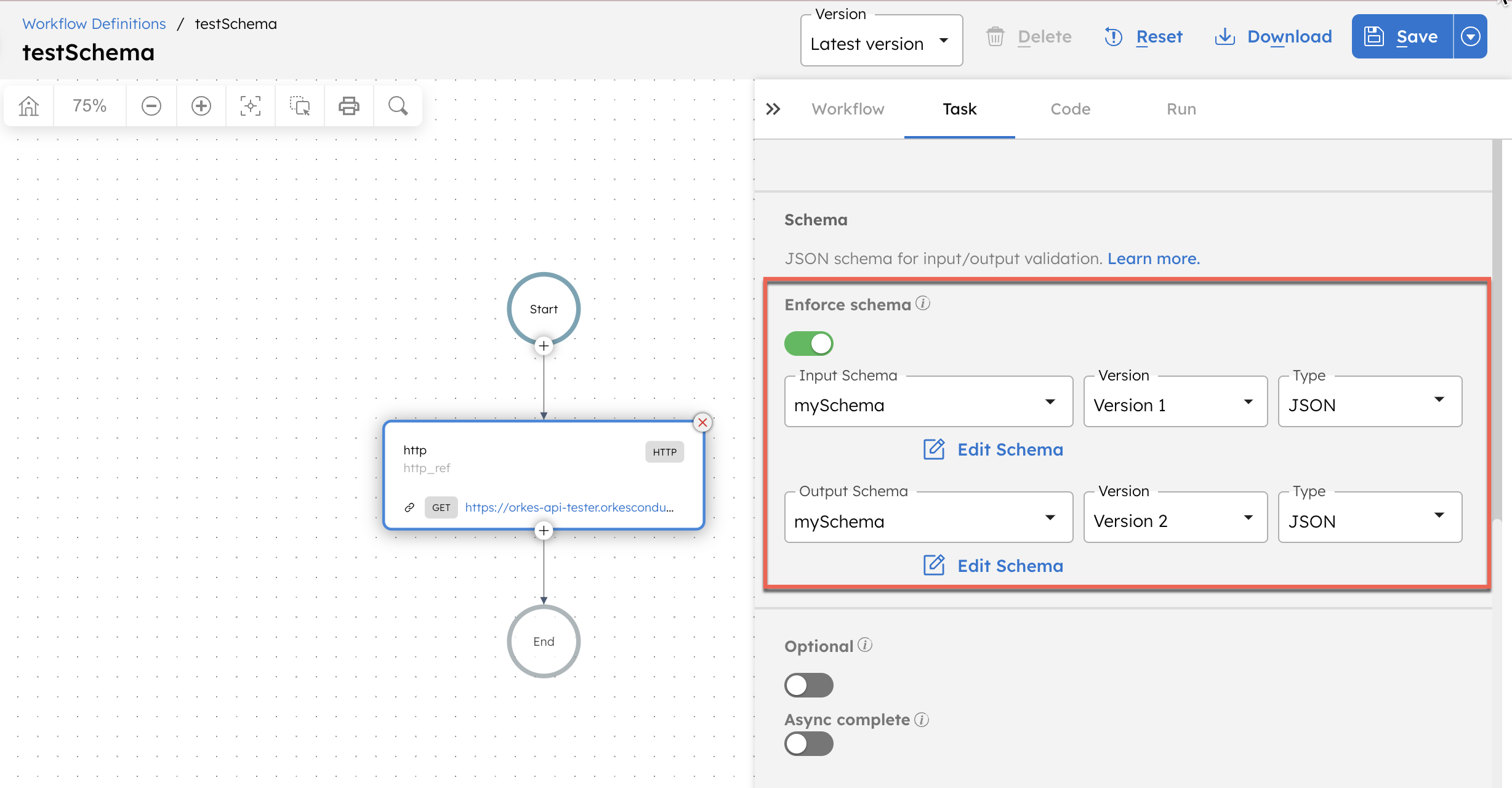Select the End node
Viewport: 1512px width, 788px height.
(x=544, y=641)
